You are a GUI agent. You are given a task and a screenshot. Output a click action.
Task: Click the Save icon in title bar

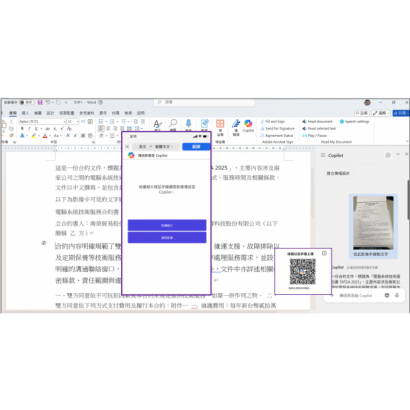coord(40,102)
